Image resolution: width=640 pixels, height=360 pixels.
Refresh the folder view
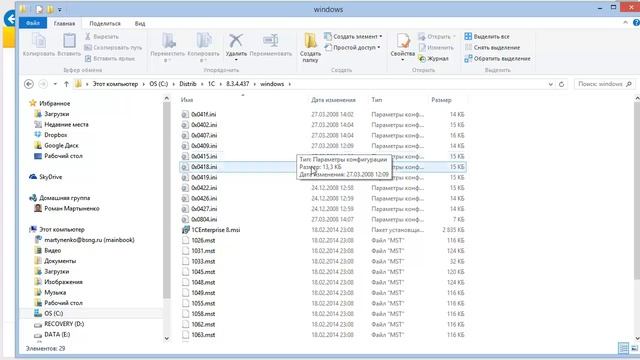point(561,84)
